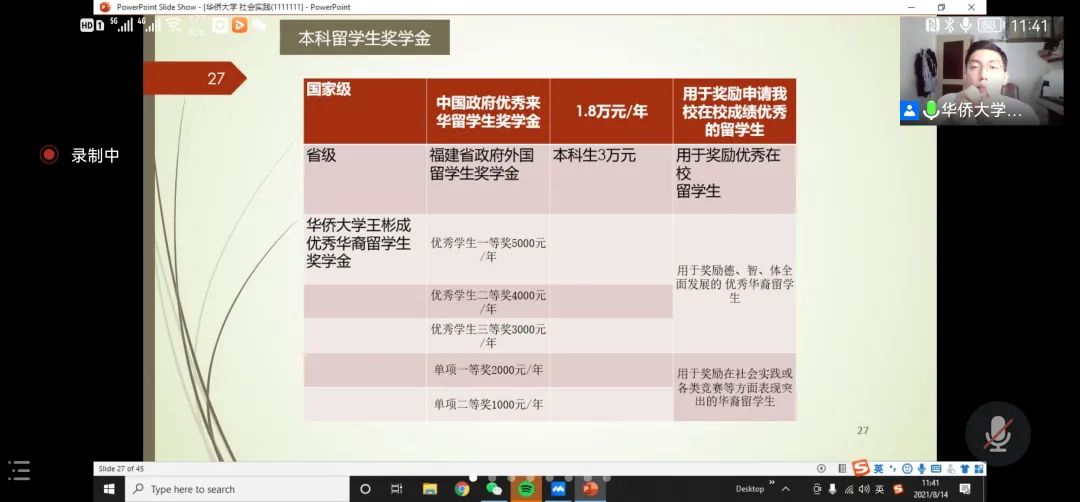The width and height of the screenshot is (1080, 502).
Task: Open the taskbar clock 11:41 date
Action: coord(931,489)
